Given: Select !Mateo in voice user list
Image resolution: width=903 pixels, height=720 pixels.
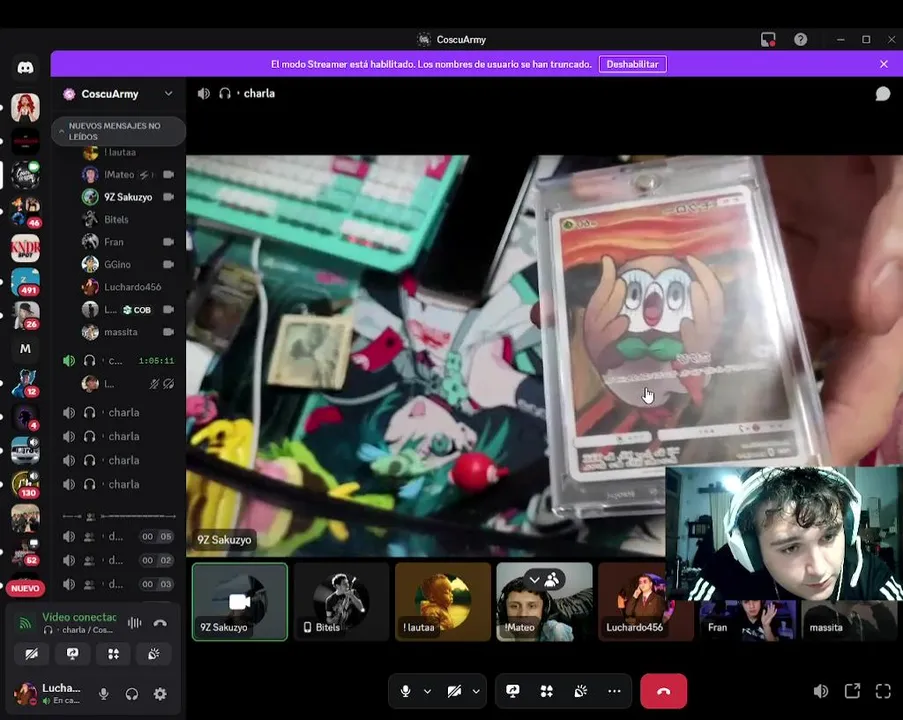Looking at the screenshot, I should 128,175.
